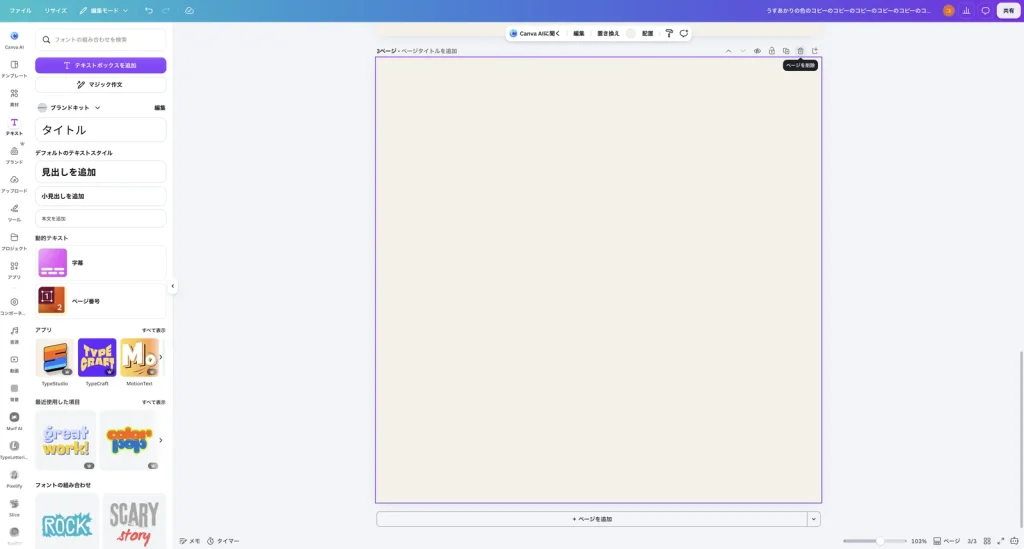Click 編集 beside ブランドキット
The height and width of the screenshot is (549, 1024).
pyautogui.click(x=159, y=108)
